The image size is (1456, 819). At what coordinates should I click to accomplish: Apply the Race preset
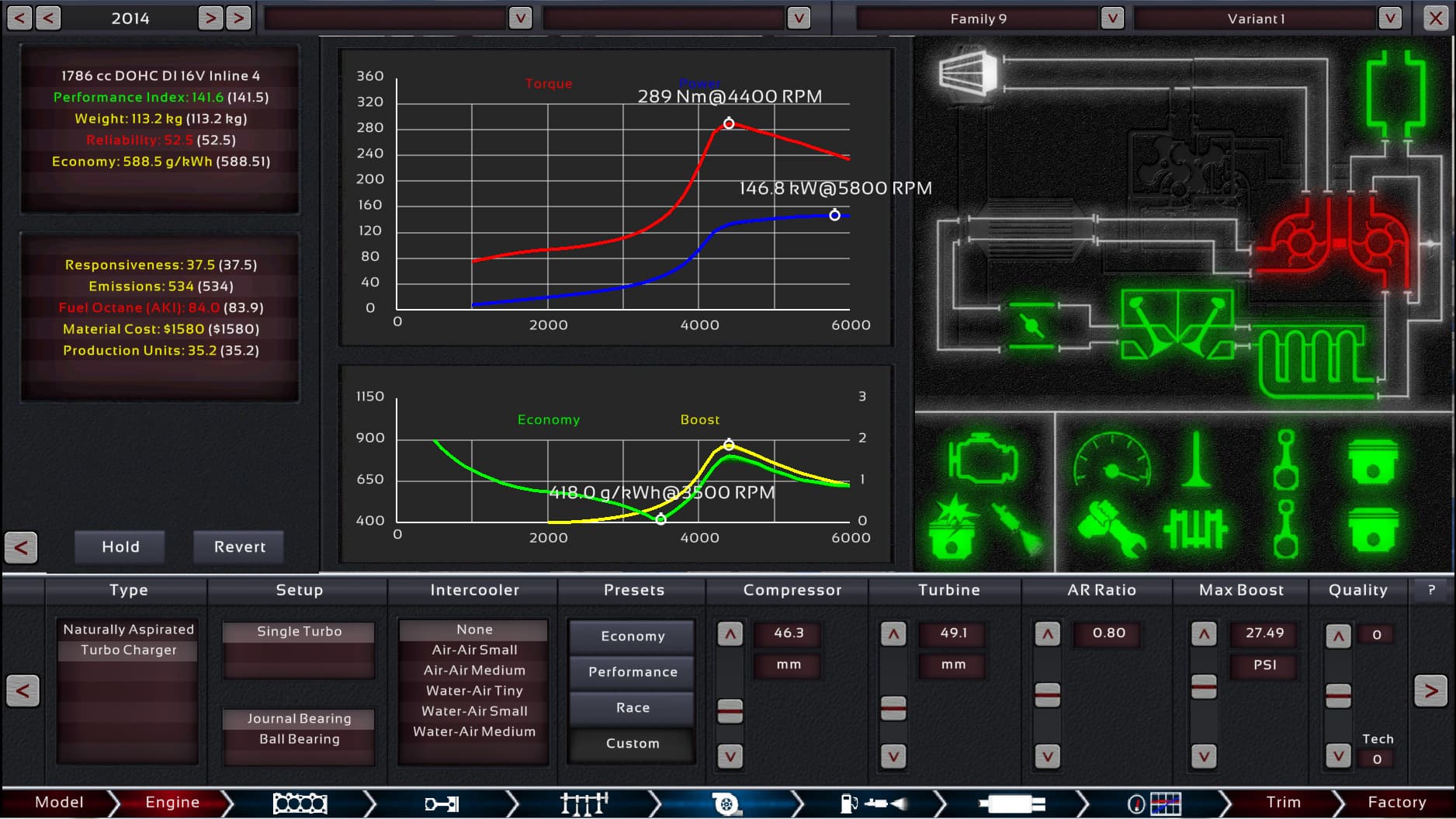pos(631,707)
